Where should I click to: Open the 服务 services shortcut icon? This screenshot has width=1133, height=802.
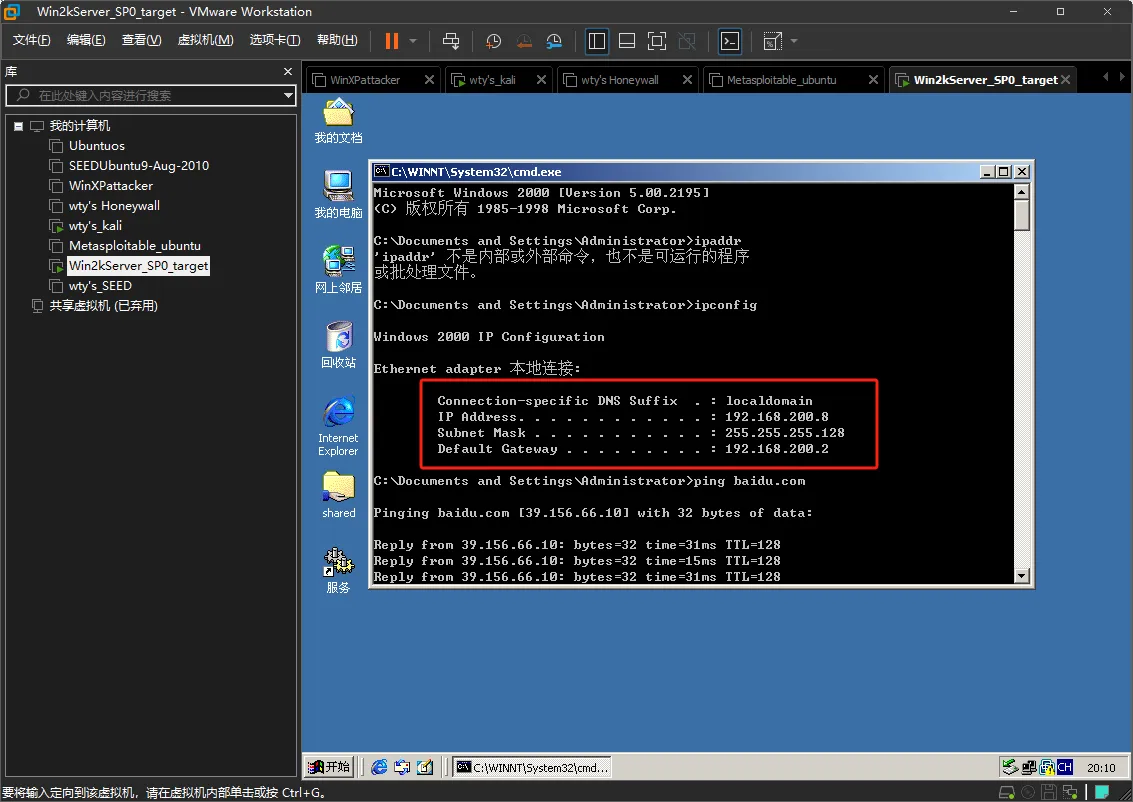(338, 570)
